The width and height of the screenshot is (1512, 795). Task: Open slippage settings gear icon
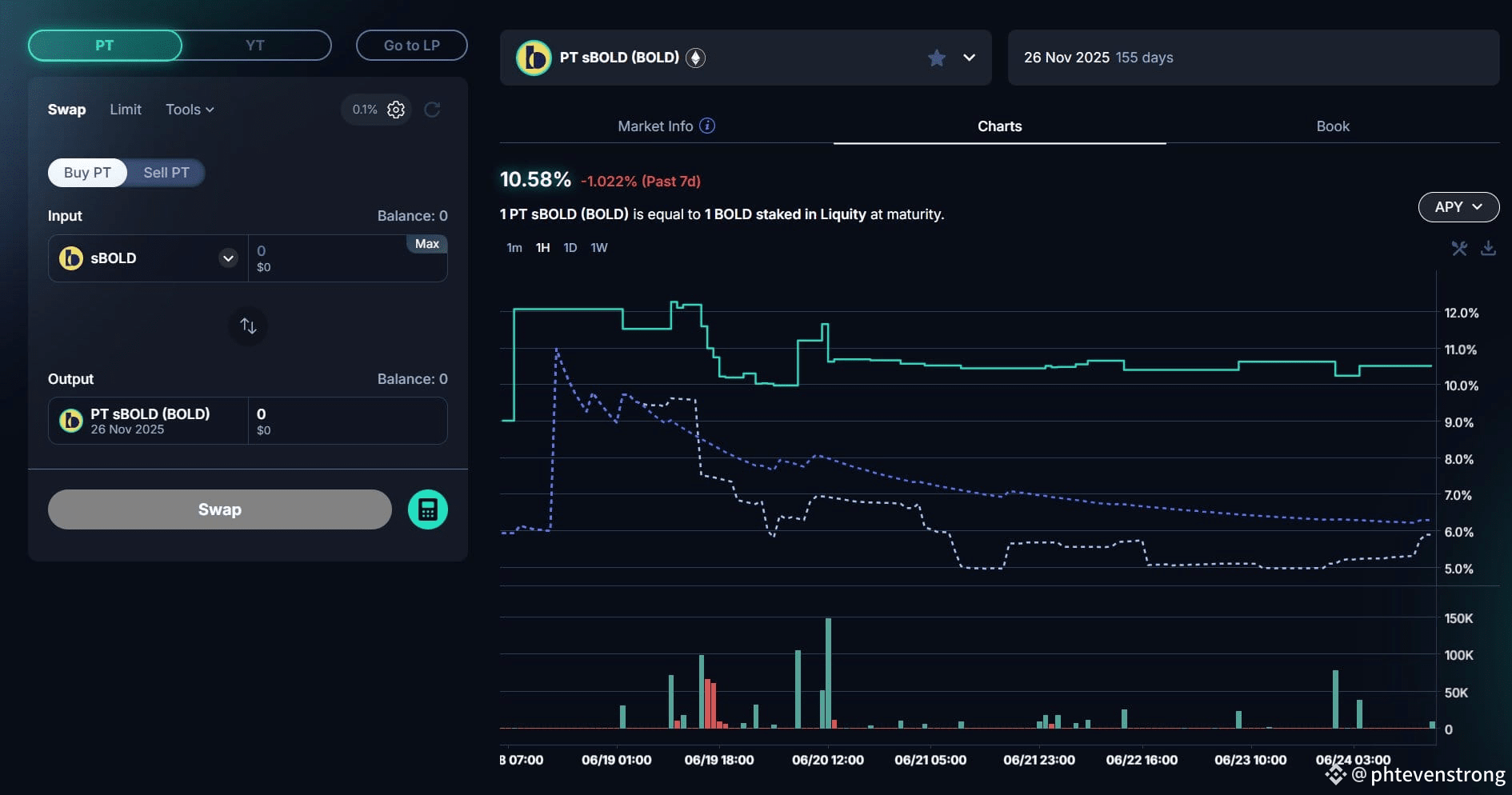click(x=396, y=110)
